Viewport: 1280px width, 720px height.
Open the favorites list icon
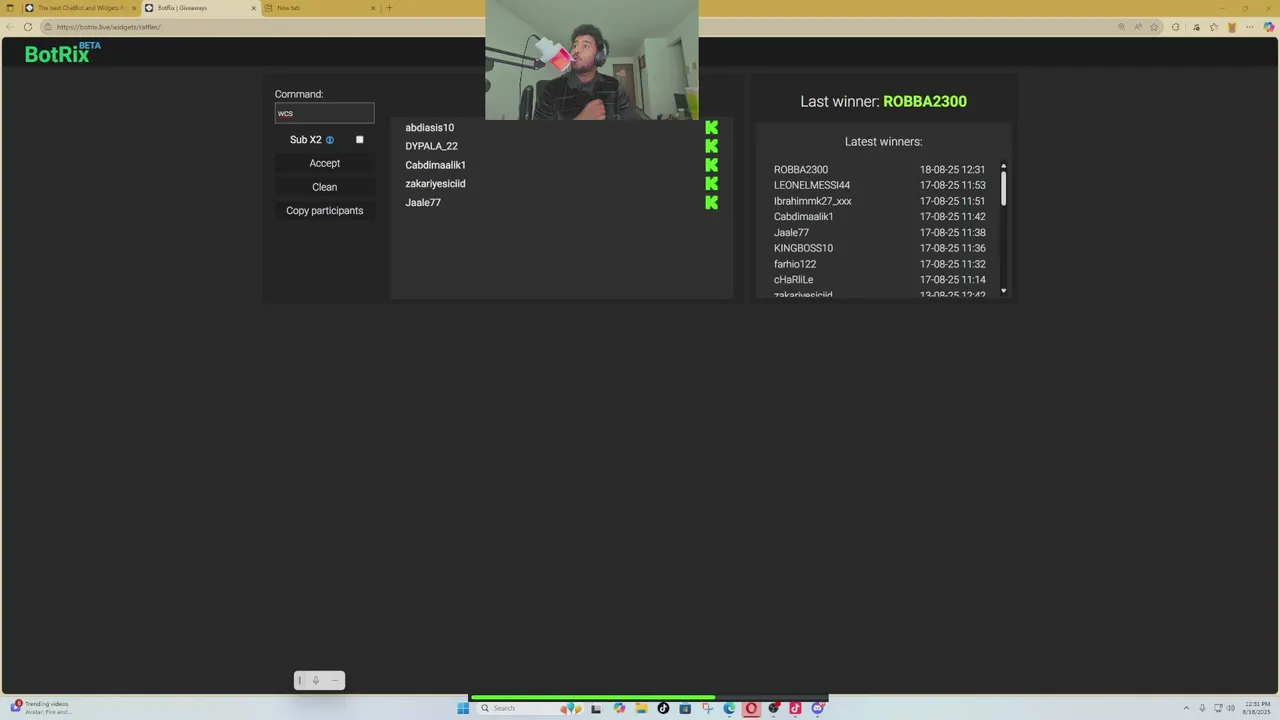coord(1214,27)
